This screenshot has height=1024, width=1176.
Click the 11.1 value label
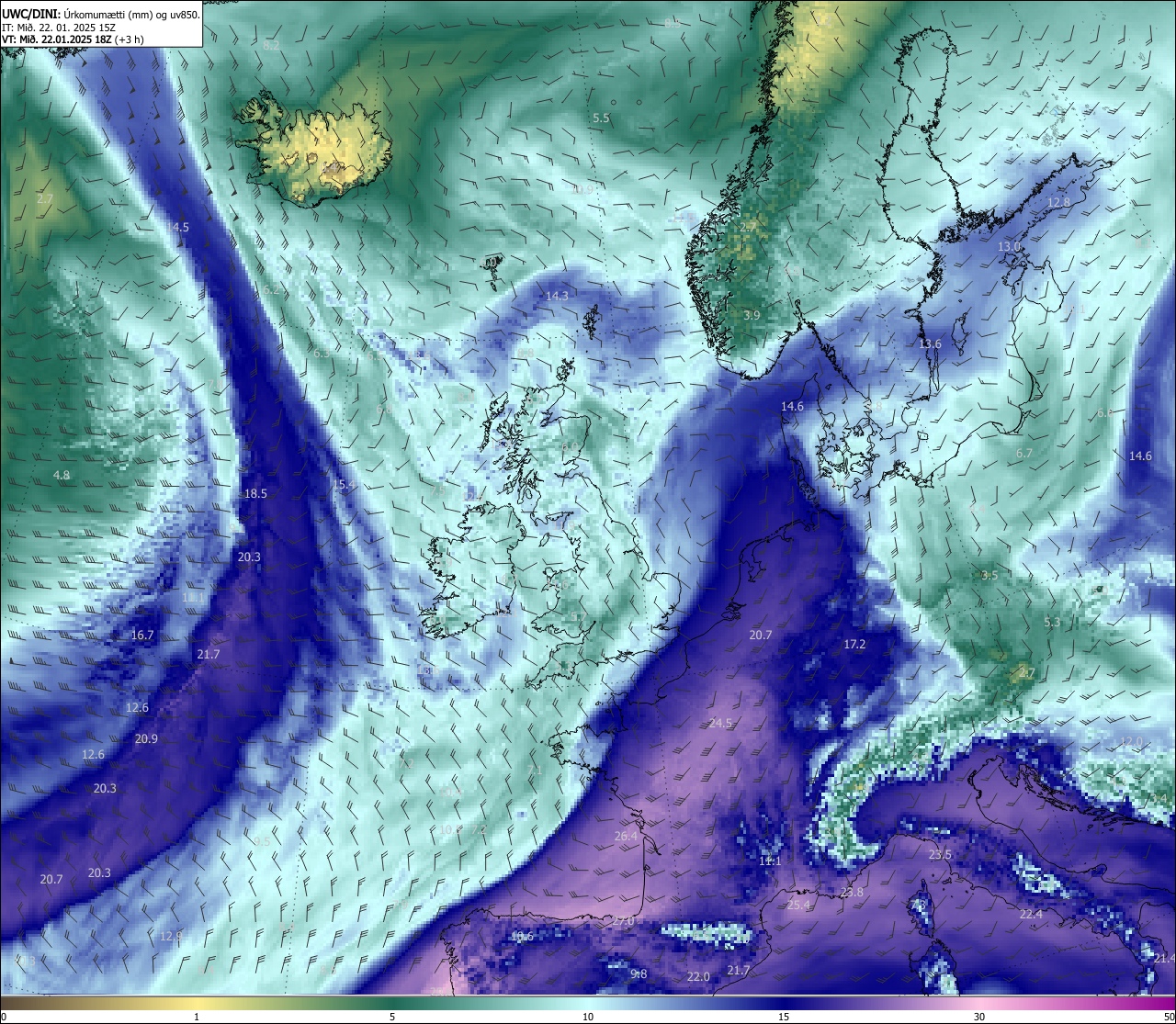tap(770, 861)
